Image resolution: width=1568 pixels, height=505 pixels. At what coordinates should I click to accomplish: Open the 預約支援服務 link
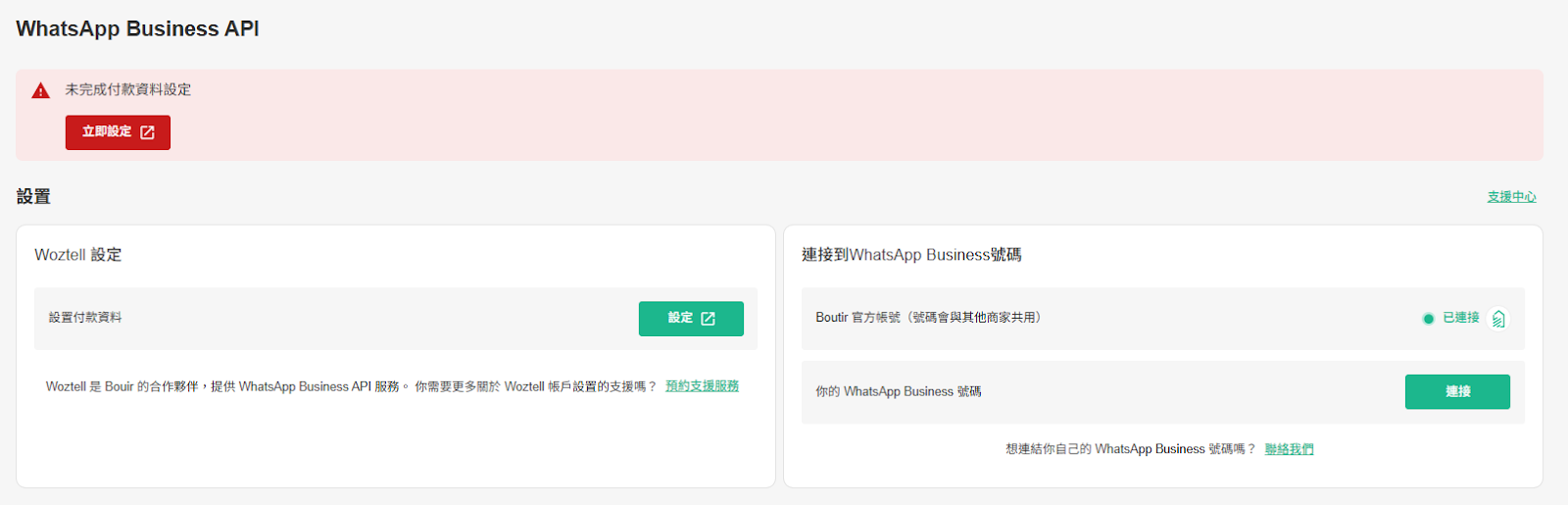[x=702, y=386]
